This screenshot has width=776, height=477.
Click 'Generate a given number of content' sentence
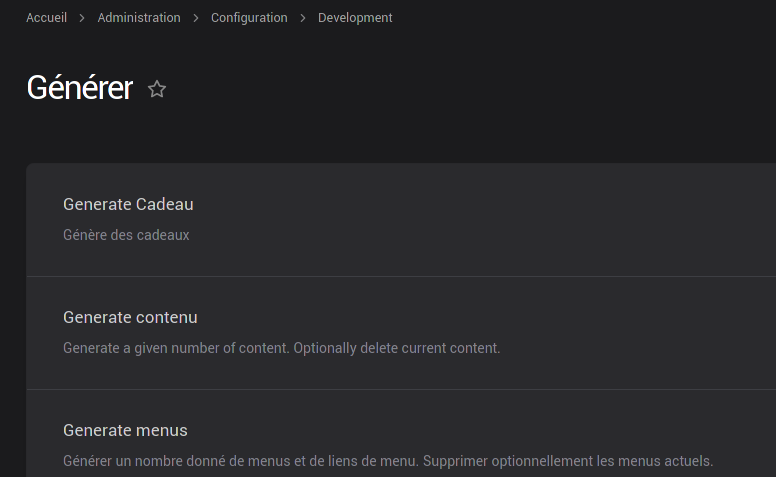pos(175,348)
